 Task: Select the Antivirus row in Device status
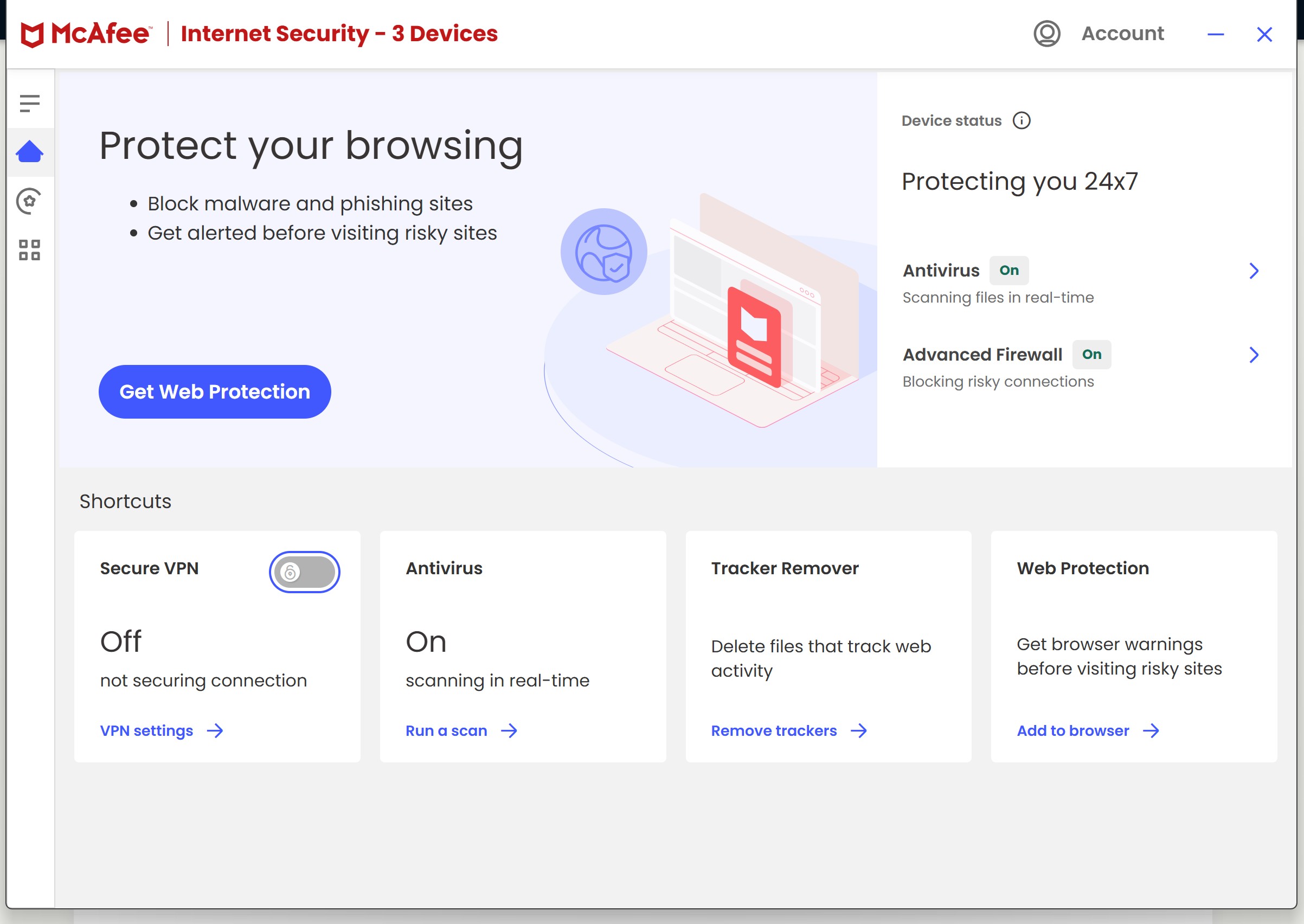pos(1082,283)
